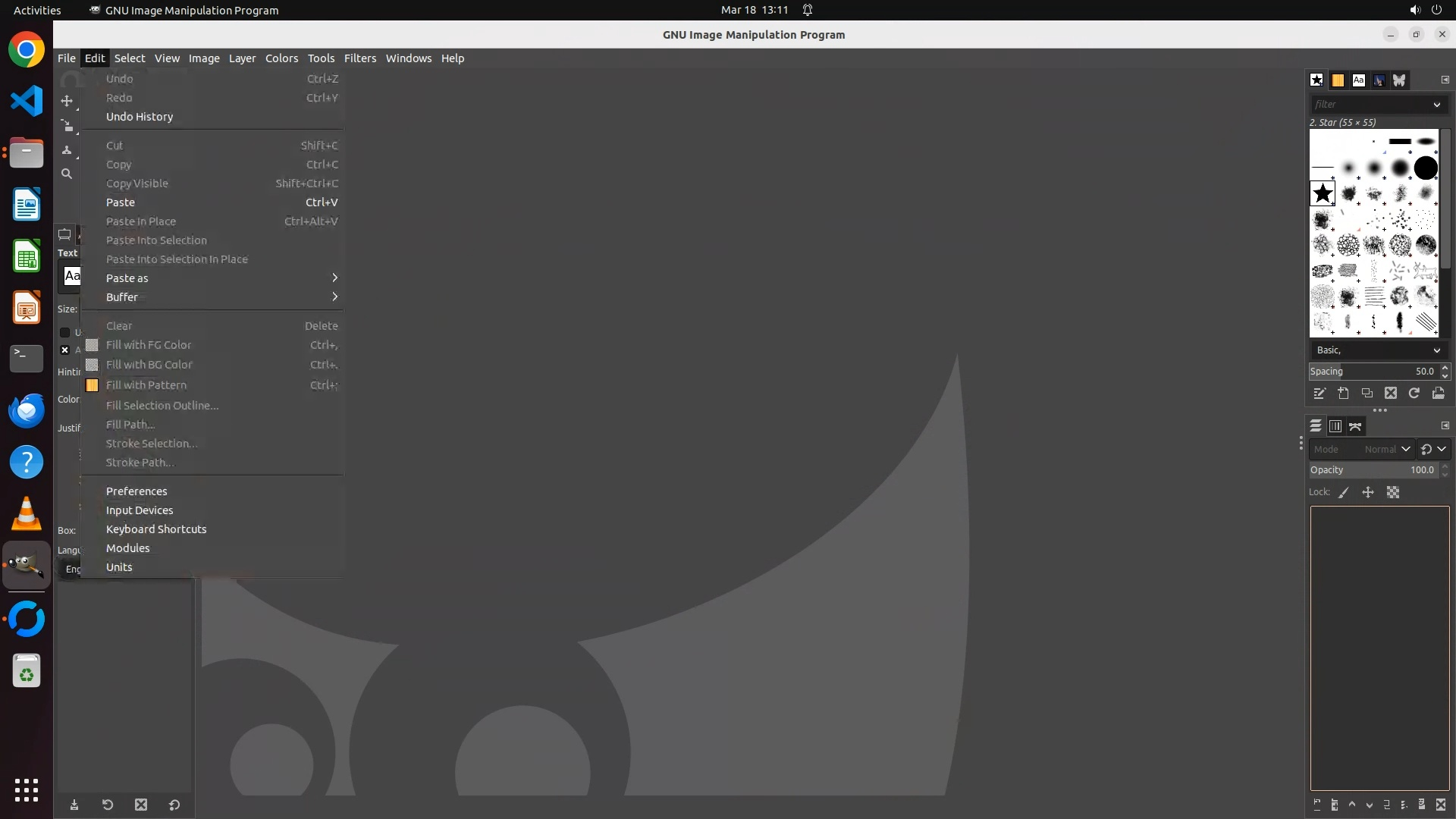The width and height of the screenshot is (1456, 819).
Task: Open the Fonts tab icon
Action: coord(1358,80)
